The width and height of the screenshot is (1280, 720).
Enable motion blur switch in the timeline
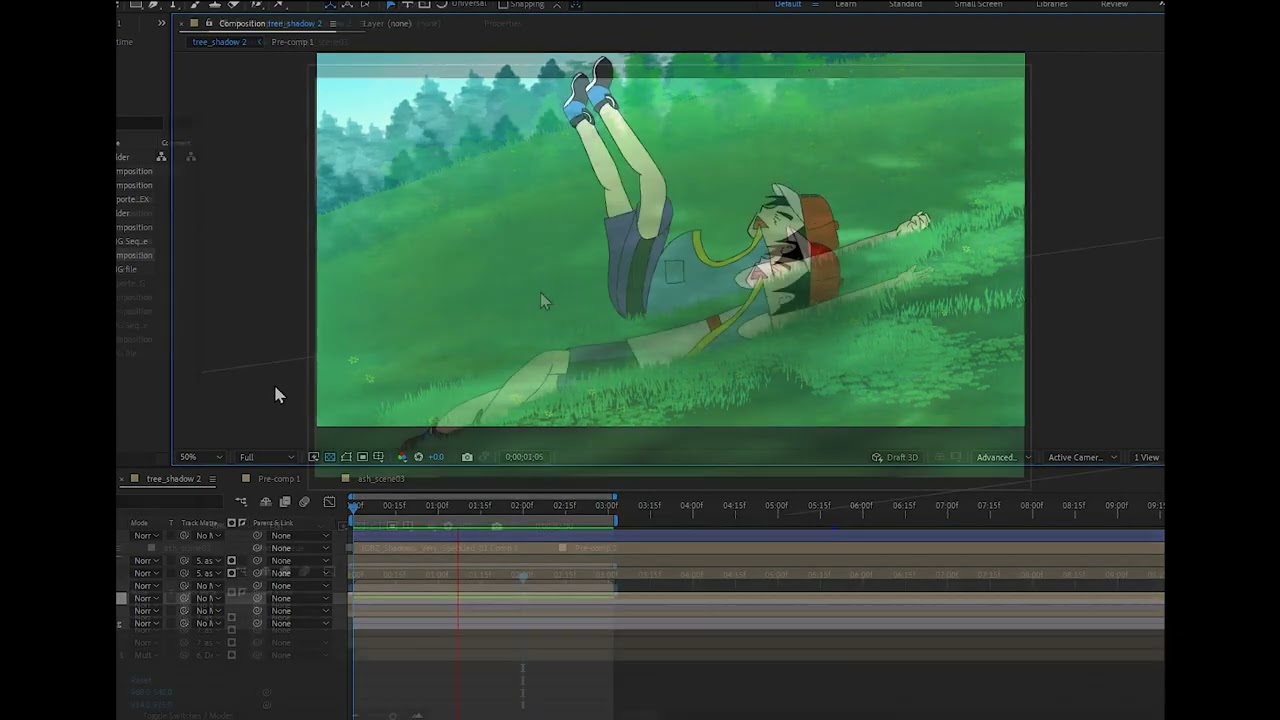(x=304, y=502)
